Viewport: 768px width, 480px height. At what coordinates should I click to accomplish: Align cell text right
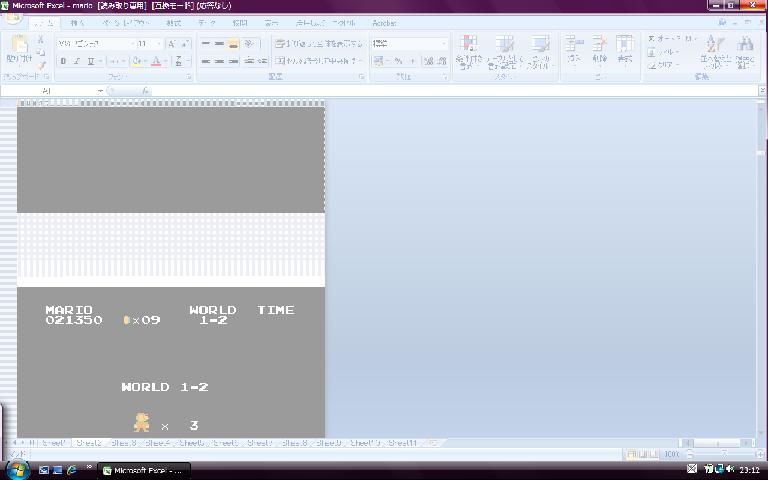(x=233, y=61)
